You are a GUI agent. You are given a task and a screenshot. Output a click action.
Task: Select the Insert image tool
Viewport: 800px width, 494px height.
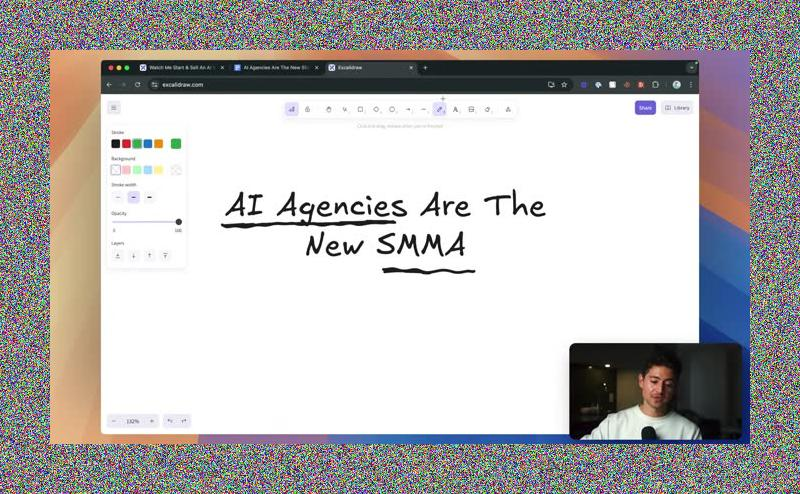tap(471, 109)
